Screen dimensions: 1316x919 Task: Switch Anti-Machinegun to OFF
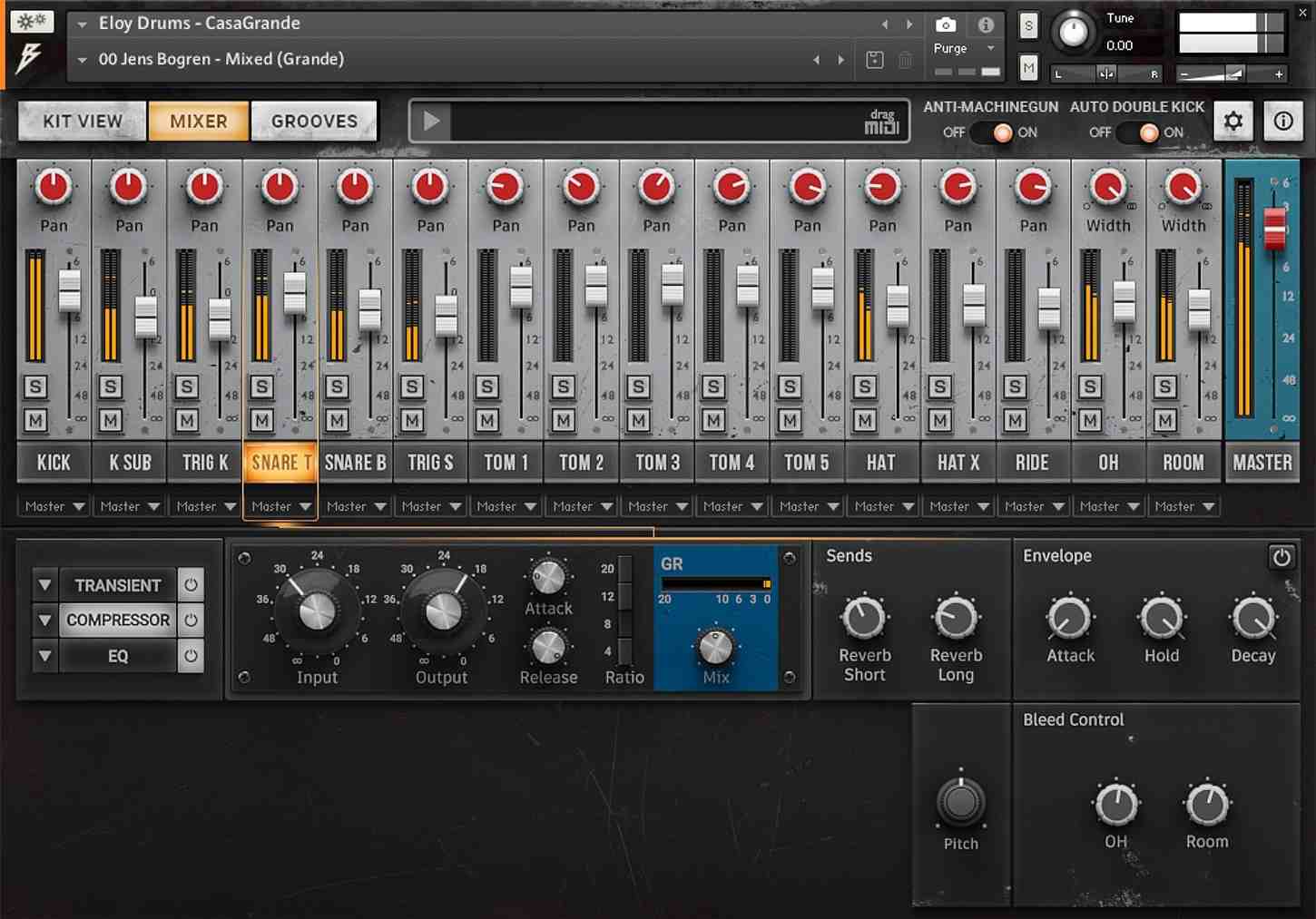pos(985,132)
